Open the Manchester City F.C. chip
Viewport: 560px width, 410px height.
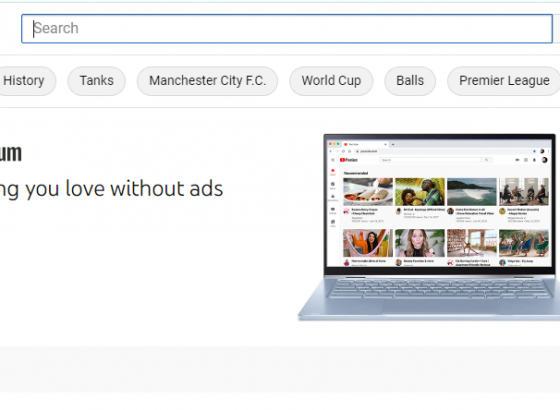pyautogui.click(x=208, y=81)
